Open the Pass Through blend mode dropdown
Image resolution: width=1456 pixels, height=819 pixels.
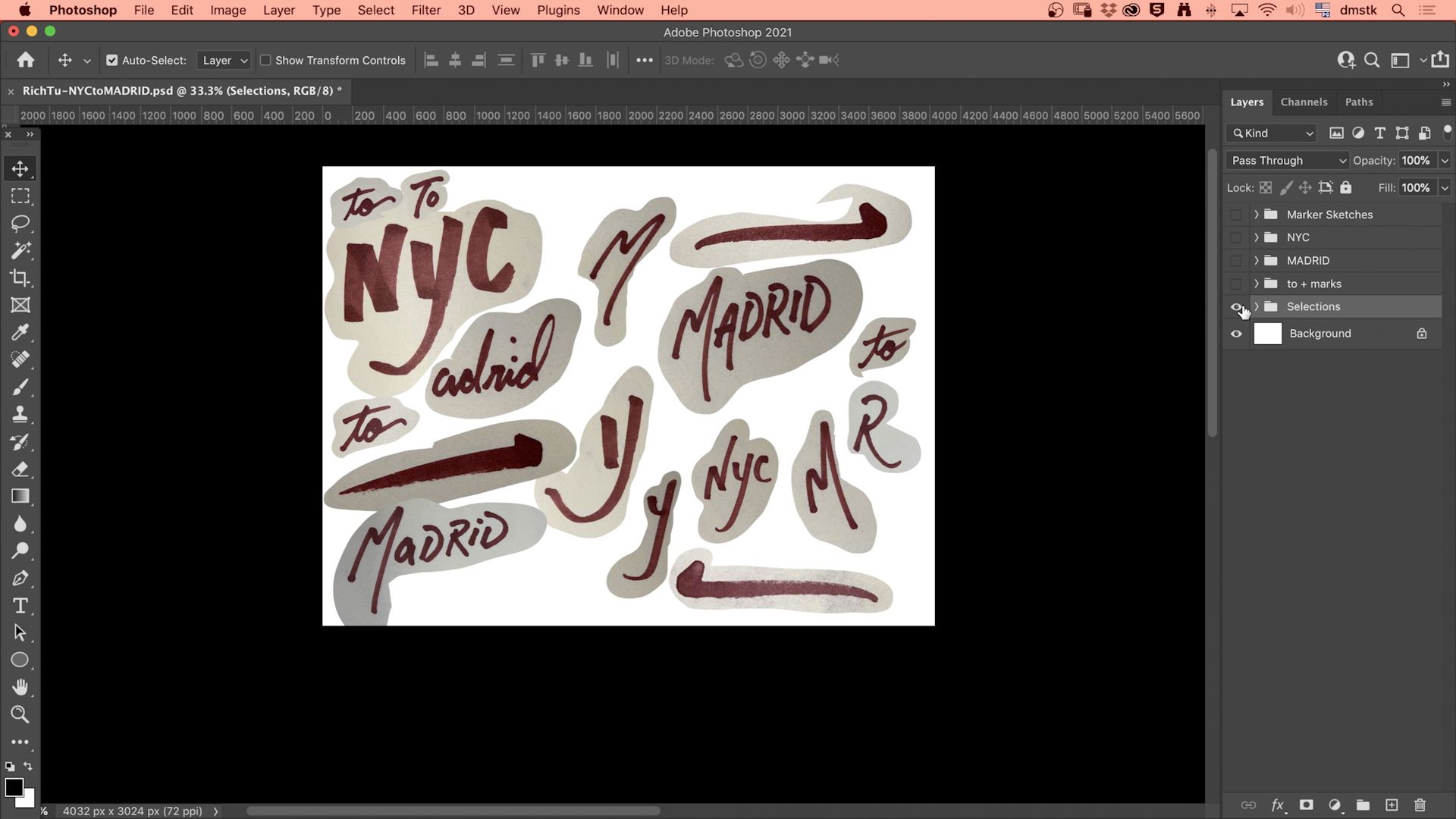[1287, 160]
